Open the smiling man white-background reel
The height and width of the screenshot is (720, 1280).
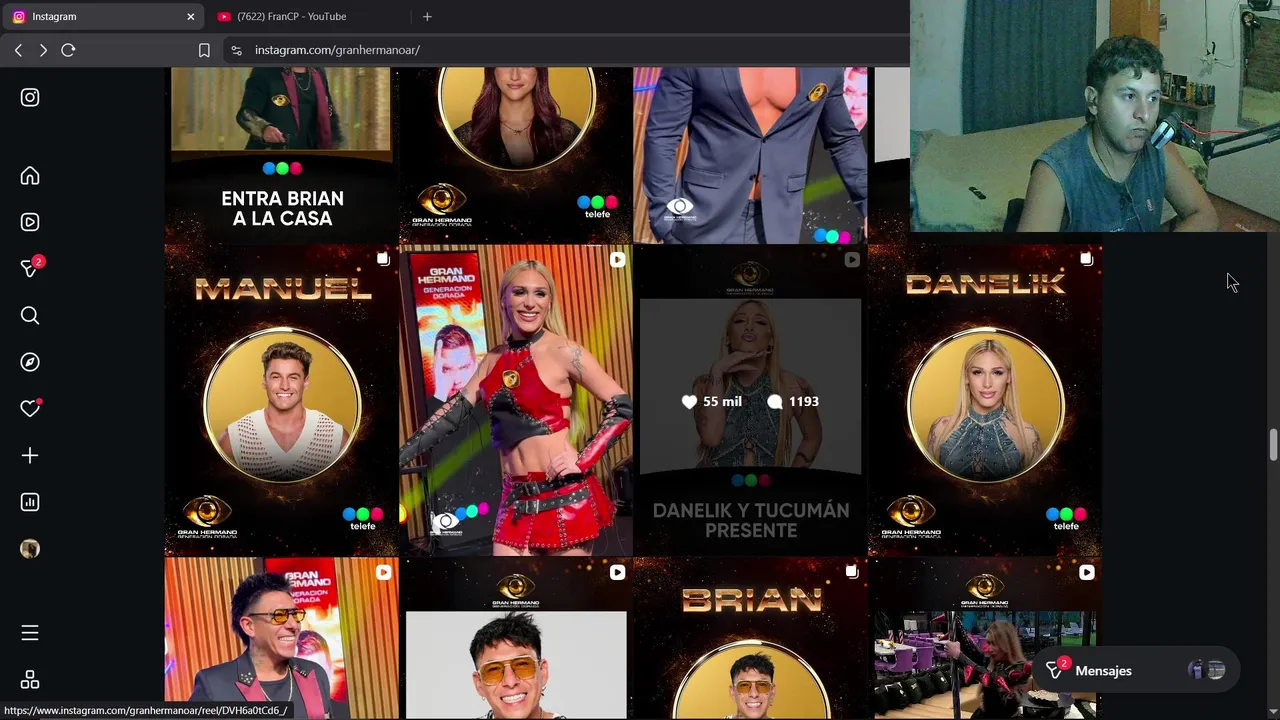pyautogui.click(x=515, y=638)
